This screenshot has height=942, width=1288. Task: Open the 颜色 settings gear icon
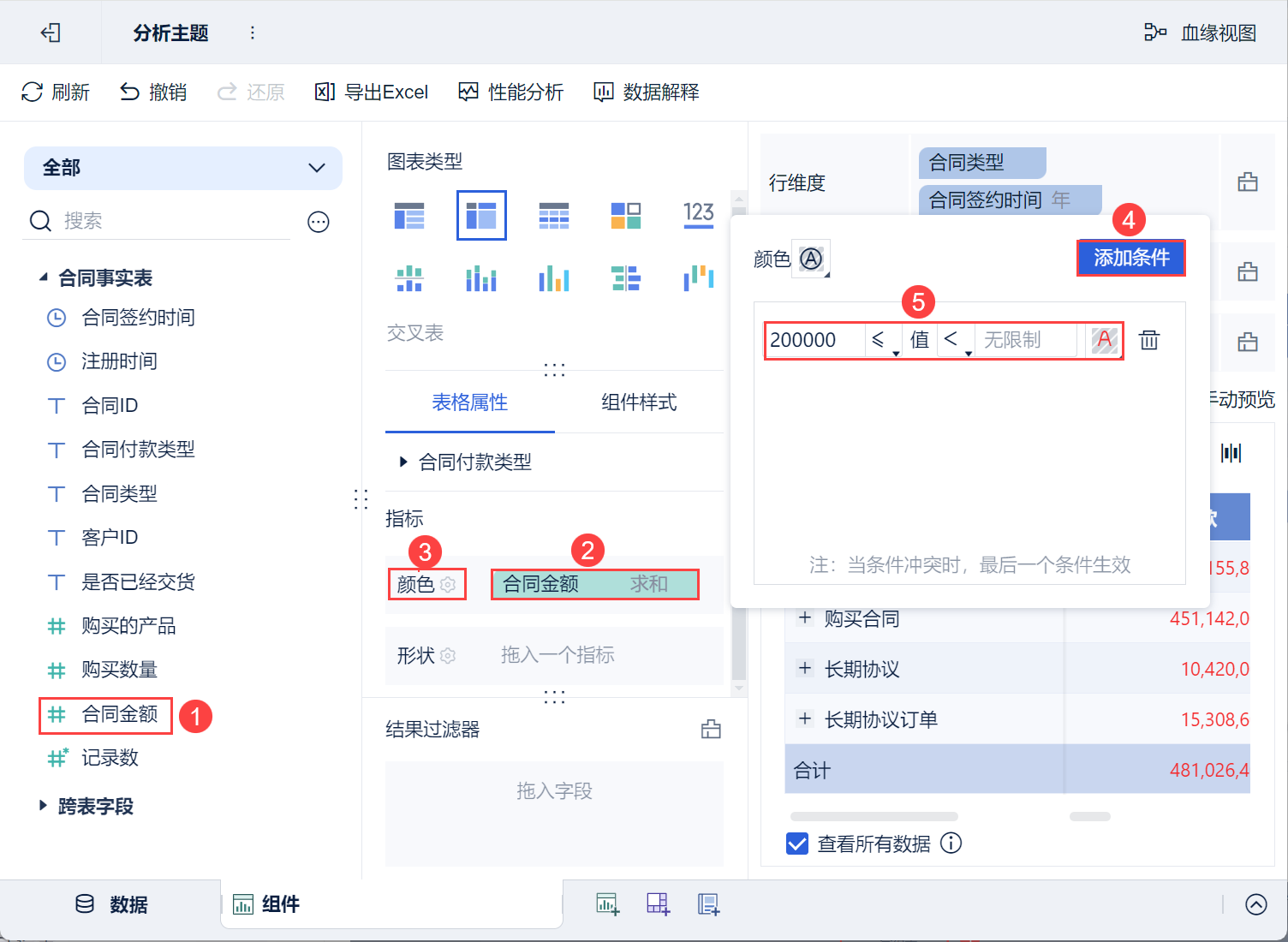(x=448, y=584)
